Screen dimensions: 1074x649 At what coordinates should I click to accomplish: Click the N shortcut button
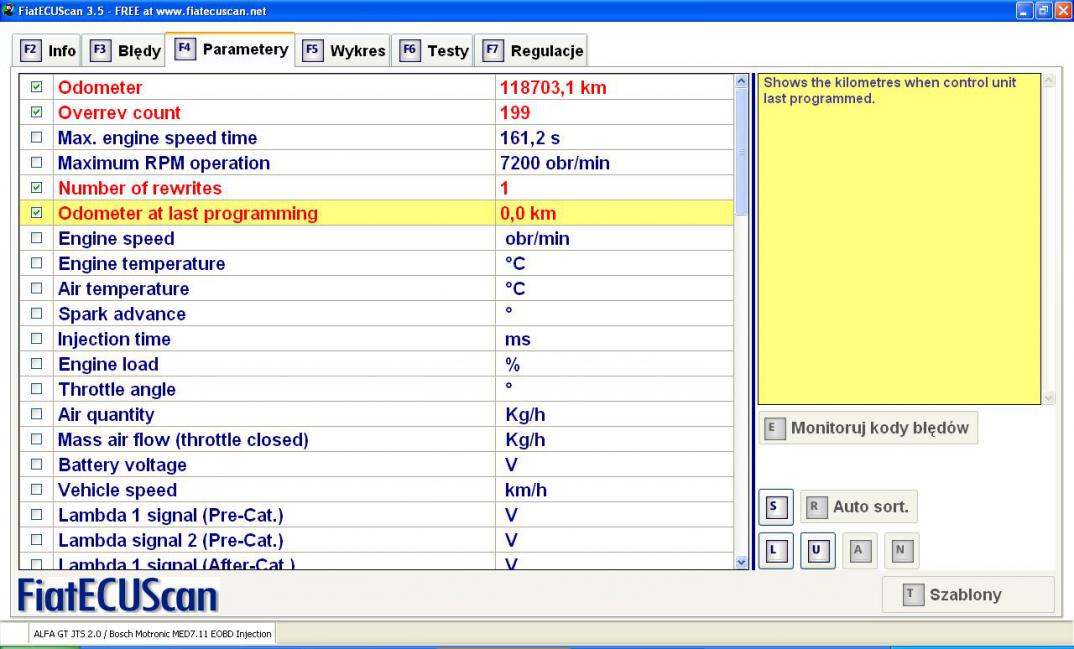[901, 551]
